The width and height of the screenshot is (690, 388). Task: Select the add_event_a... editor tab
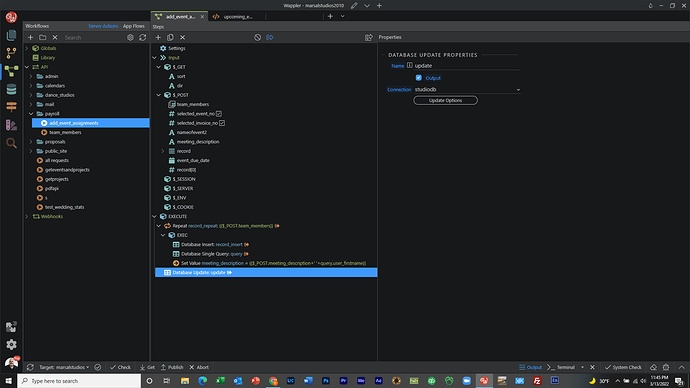tap(180, 17)
